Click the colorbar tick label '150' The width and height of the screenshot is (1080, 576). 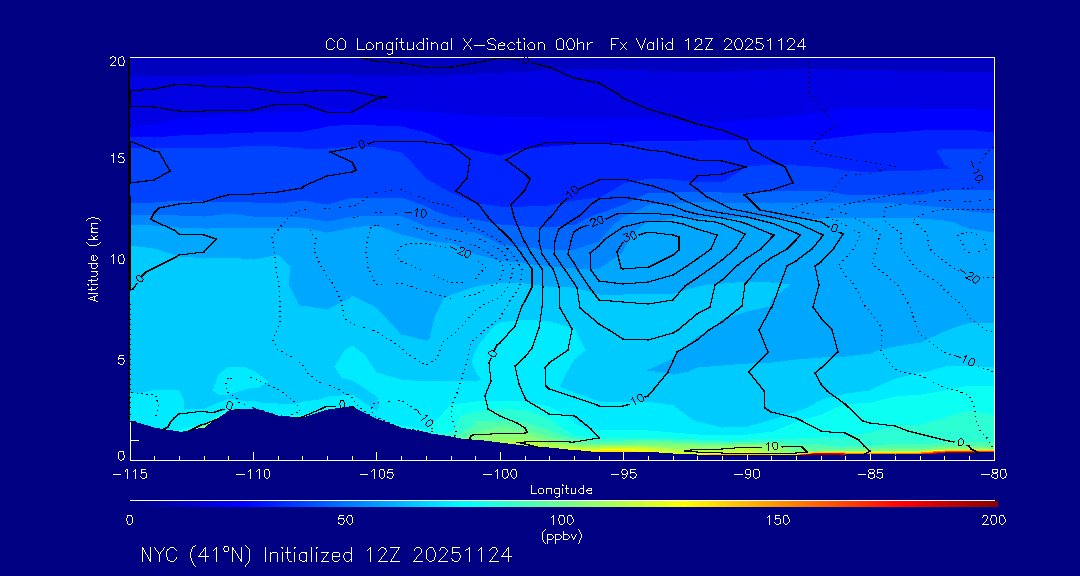click(777, 520)
